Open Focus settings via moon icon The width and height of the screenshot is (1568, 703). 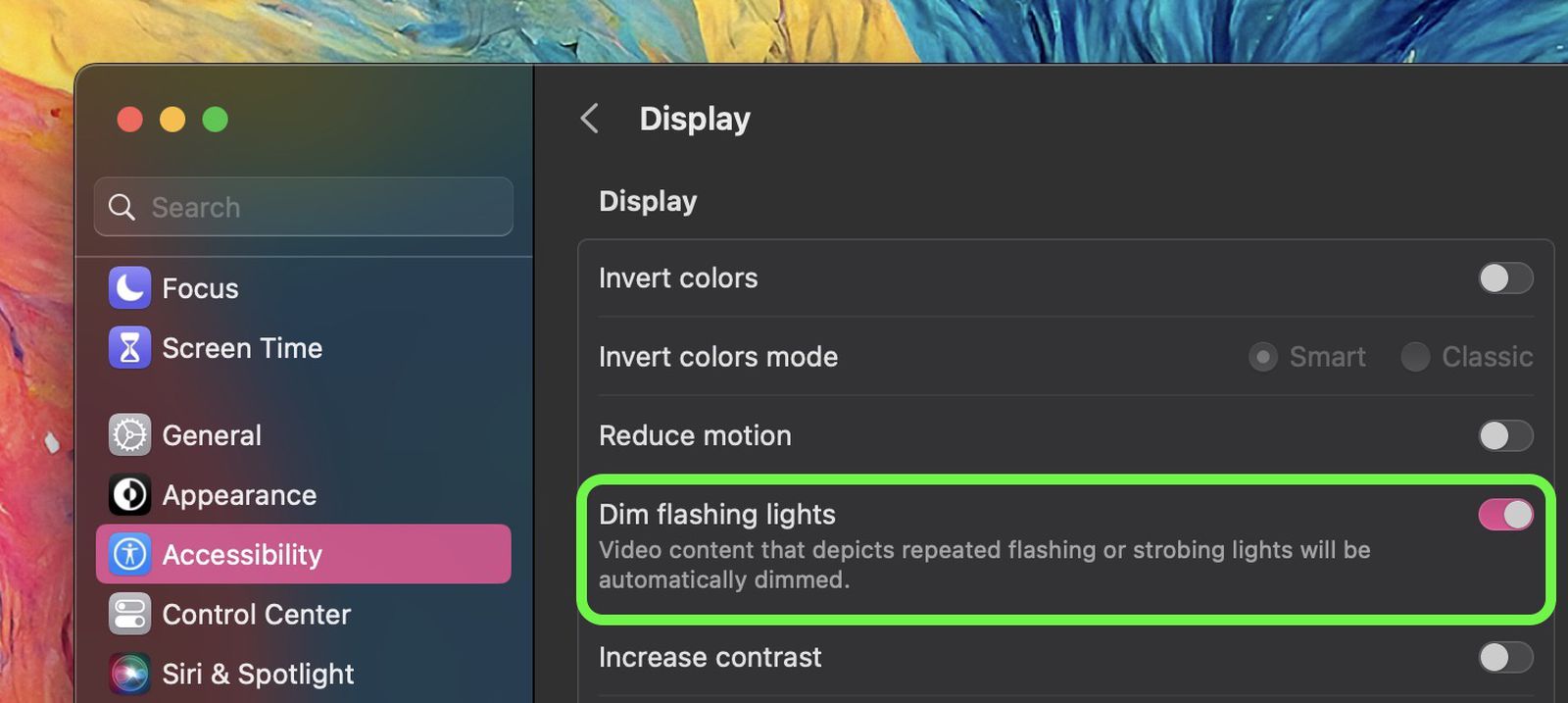pyautogui.click(x=126, y=287)
